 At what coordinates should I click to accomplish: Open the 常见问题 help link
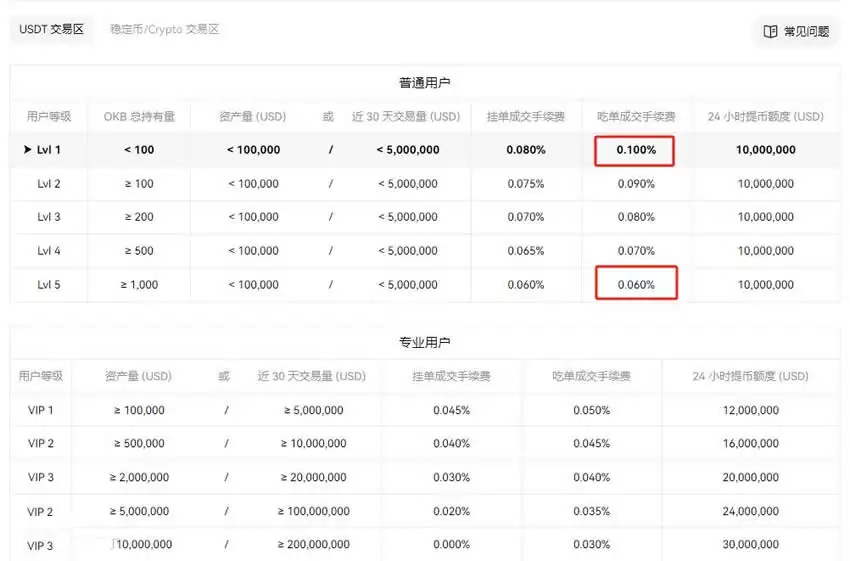(x=796, y=31)
